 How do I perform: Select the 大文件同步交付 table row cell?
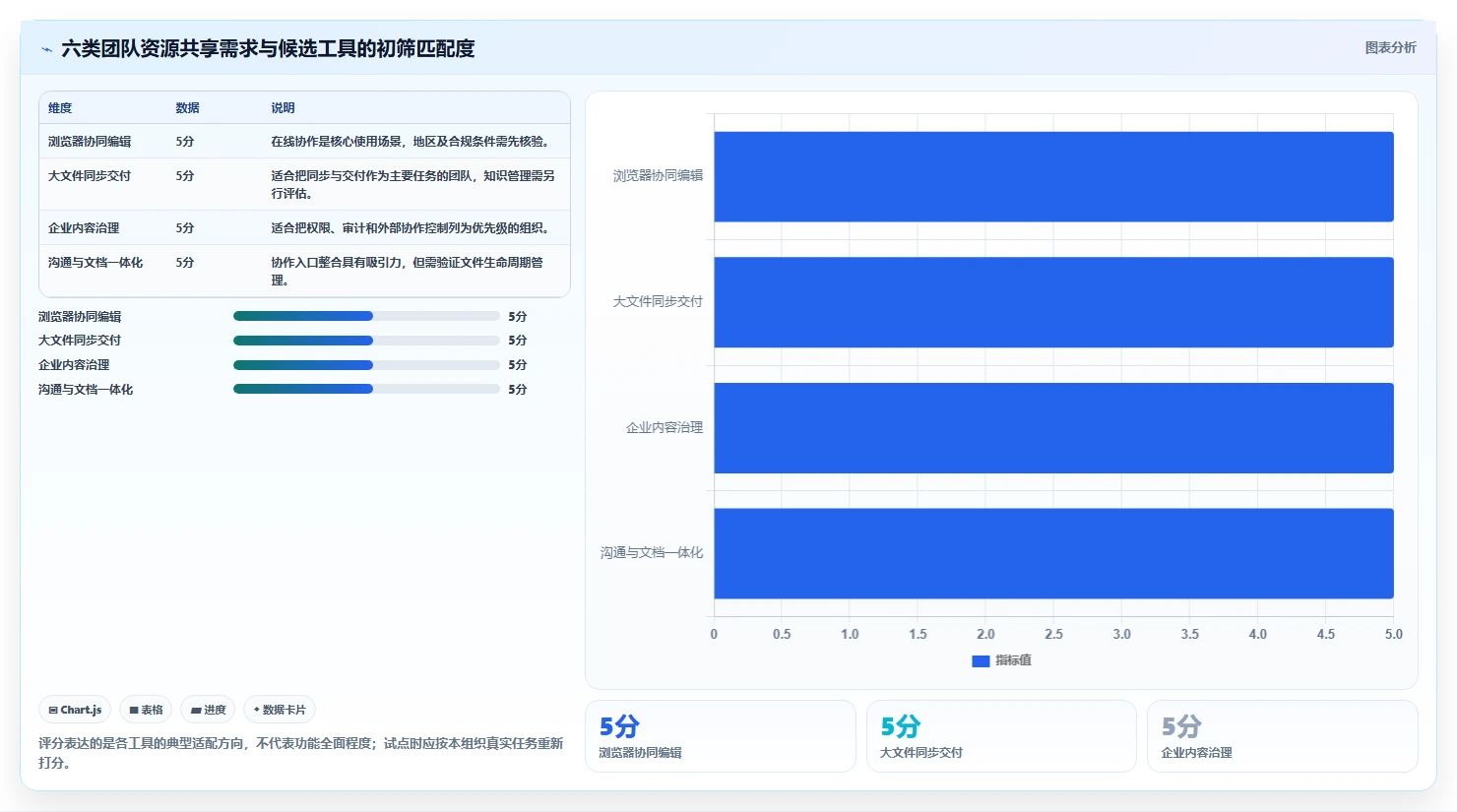(x=90, y=176)
